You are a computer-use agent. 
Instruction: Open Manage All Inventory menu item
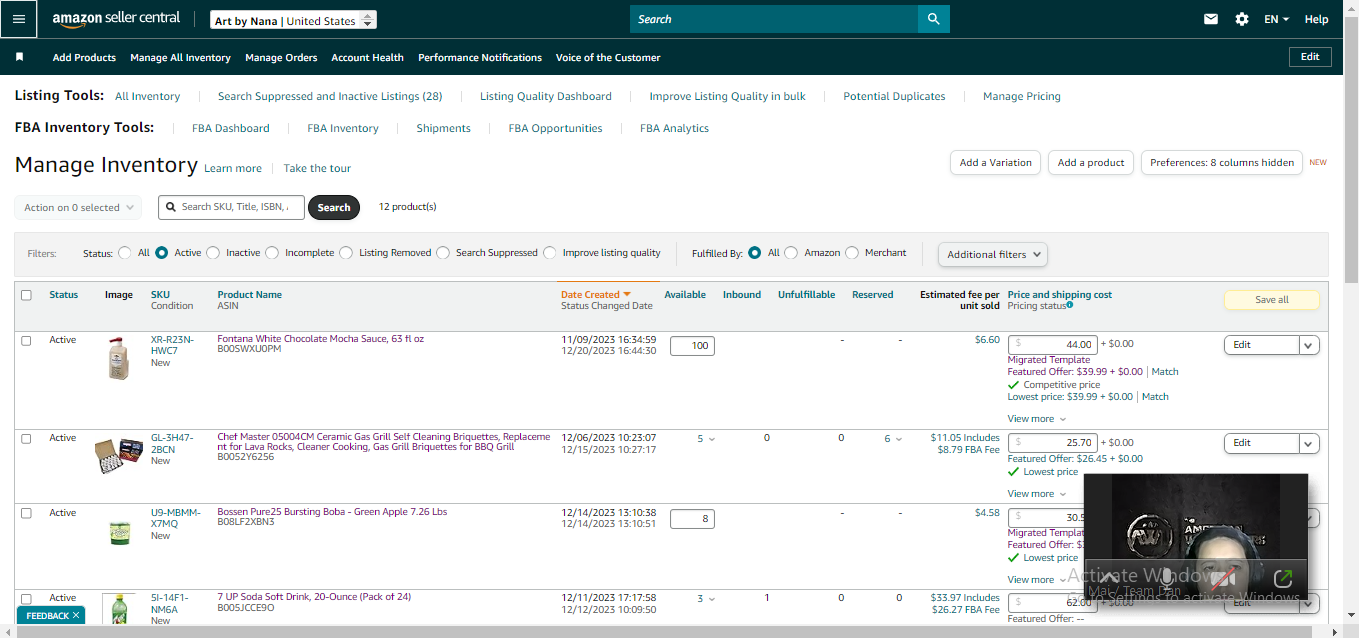[x=180, y=57]
